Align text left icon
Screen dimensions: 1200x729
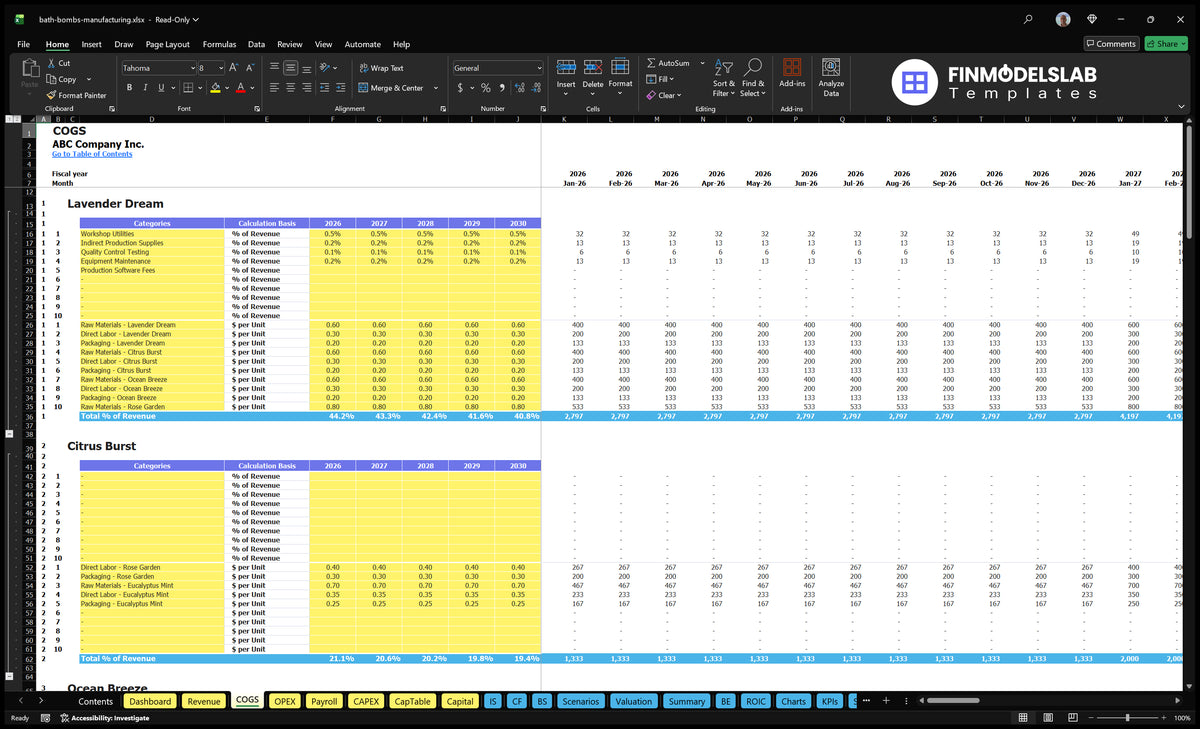click(274, 88)
